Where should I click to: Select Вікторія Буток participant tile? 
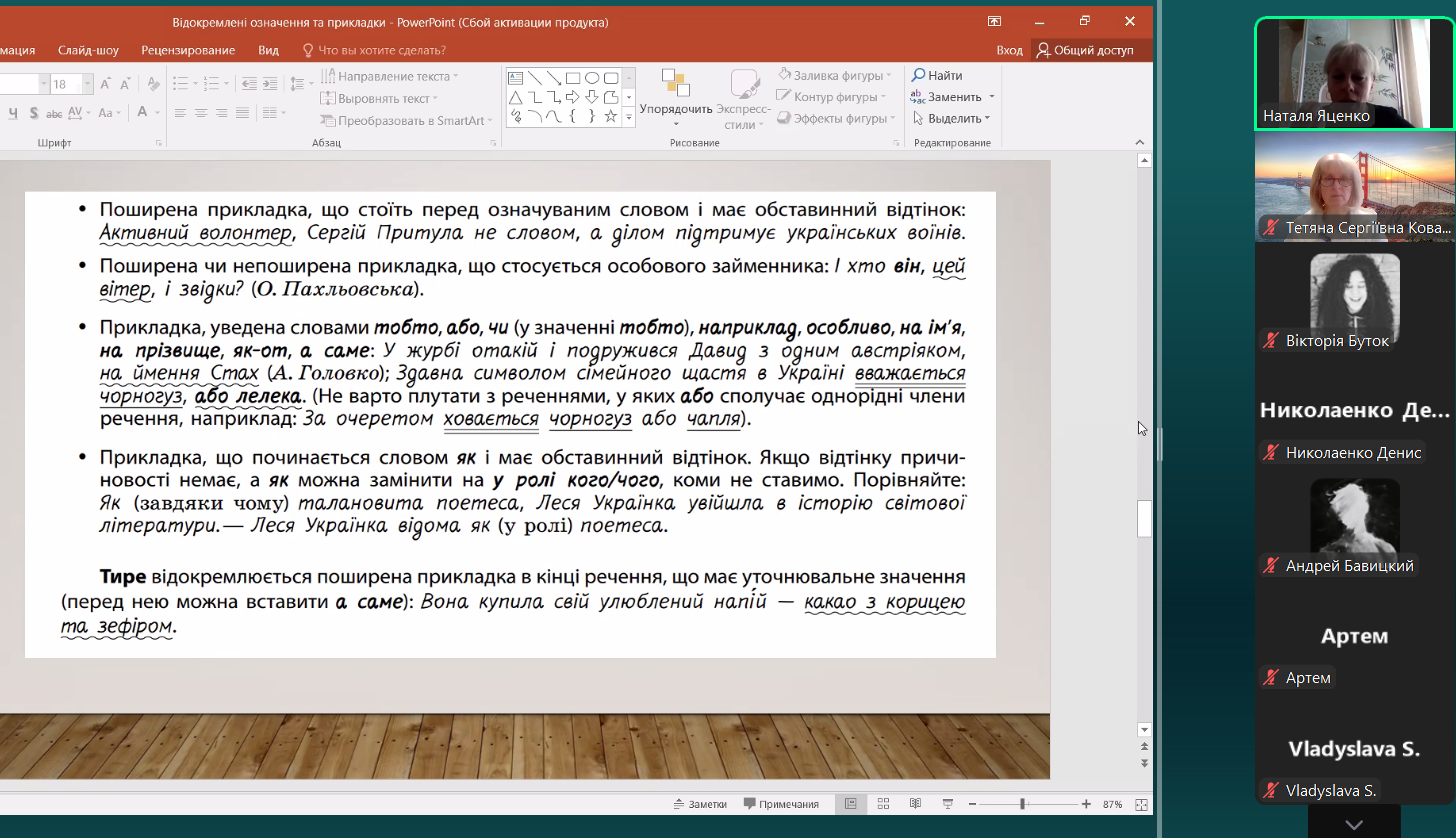(x=1355, y=299)
